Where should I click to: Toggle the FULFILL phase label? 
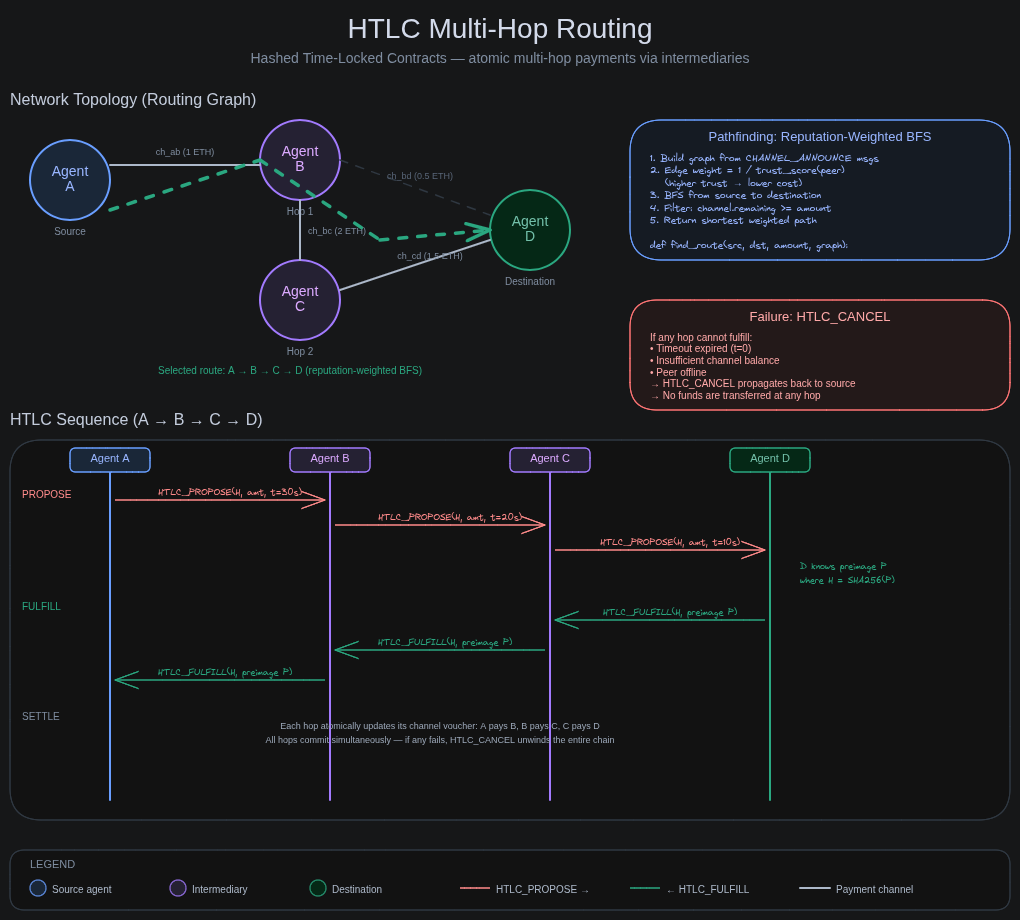40,606
